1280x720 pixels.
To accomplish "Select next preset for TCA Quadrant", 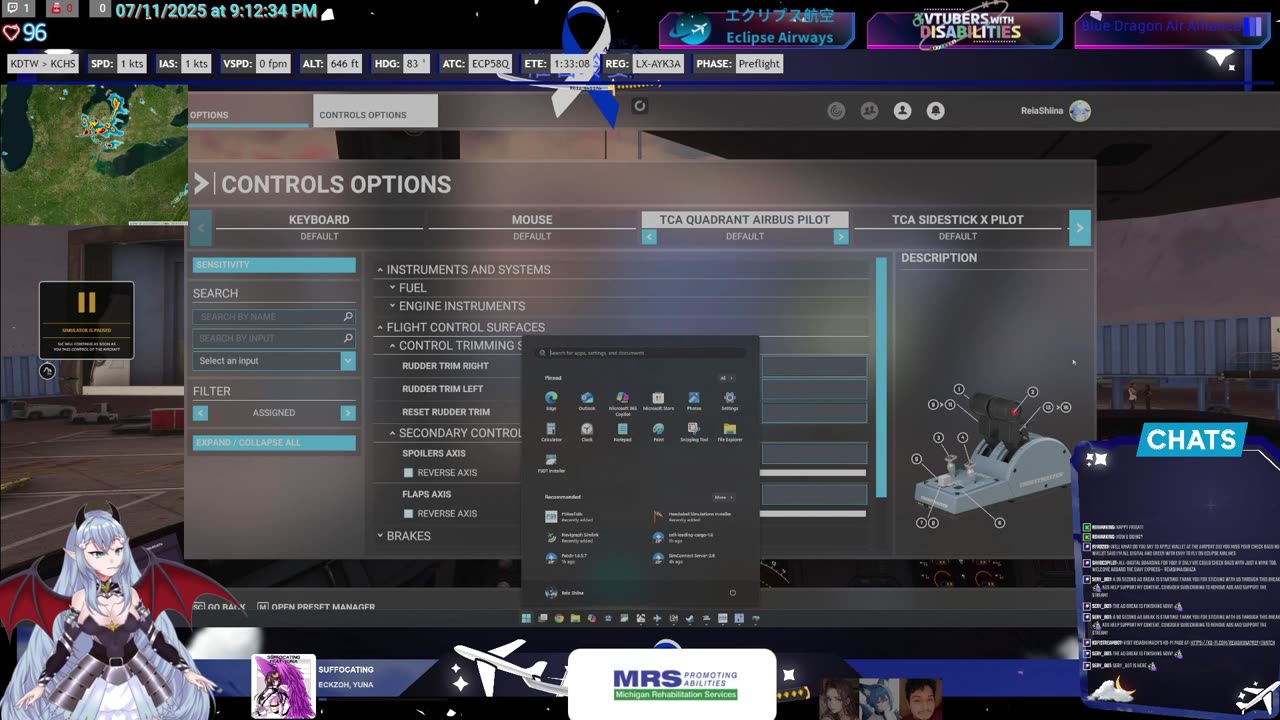I will pyautogui.click(x=841, y=237).
